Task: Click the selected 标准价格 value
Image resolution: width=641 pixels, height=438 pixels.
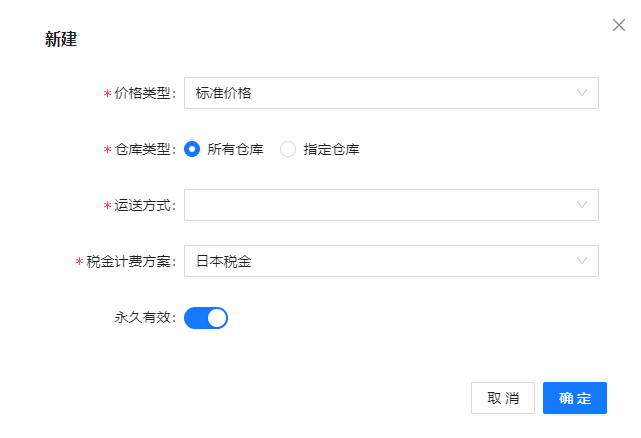Action: point(224,93)
